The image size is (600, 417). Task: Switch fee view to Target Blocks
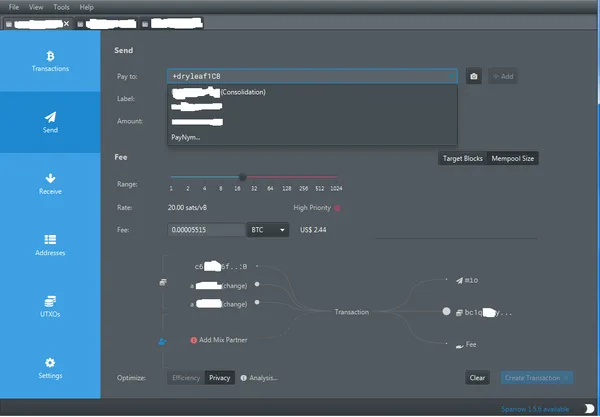(x=463, y=158)
